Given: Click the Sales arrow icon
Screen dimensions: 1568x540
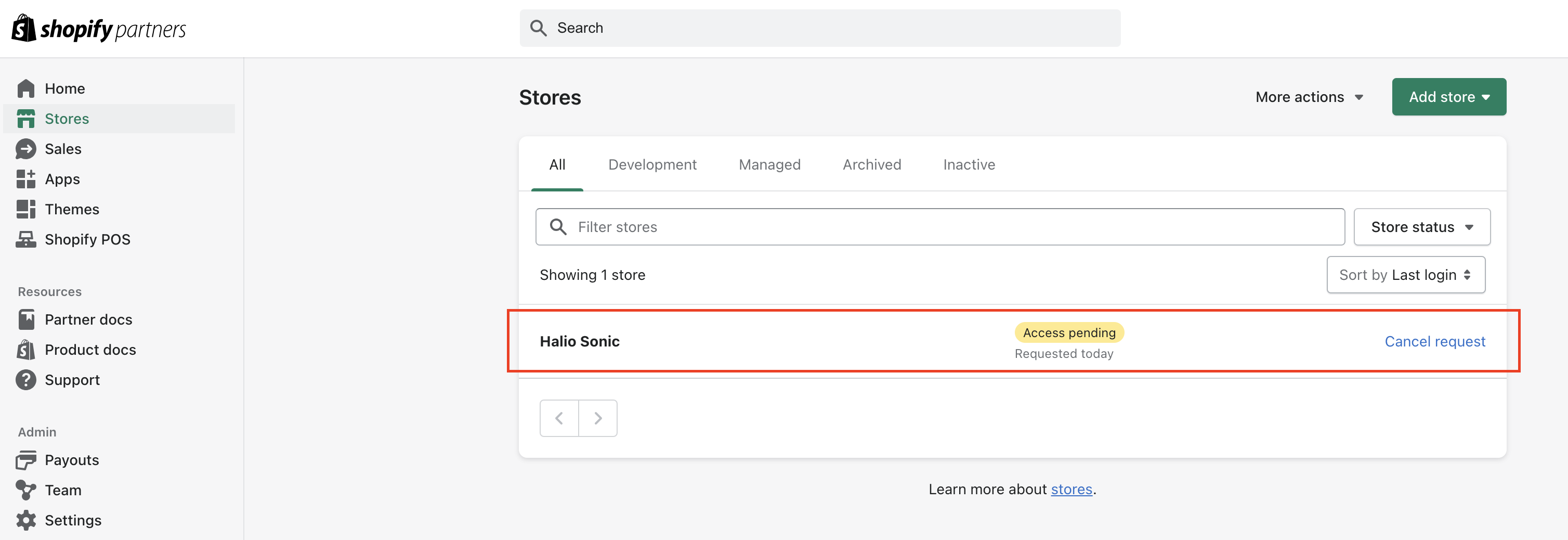Looking at the screenshot, I should coord(25,149).
